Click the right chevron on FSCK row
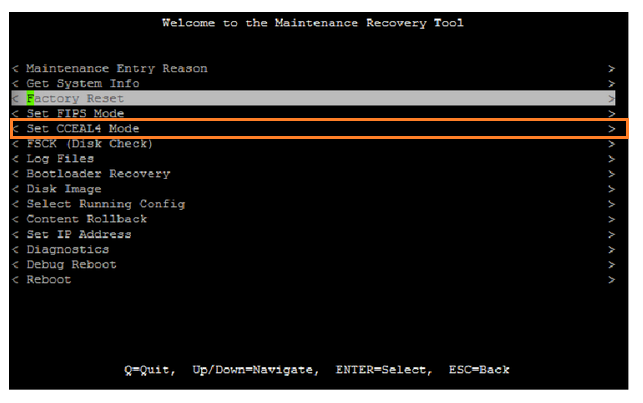The width and height of the screenshot is (643, 403). click(611, 144)
